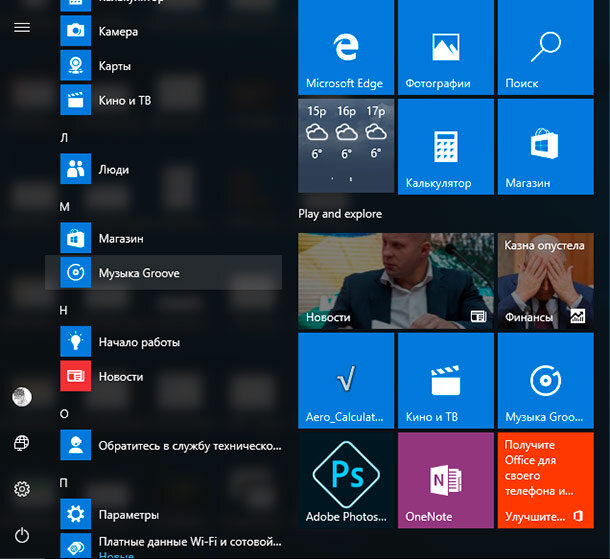Screen dimensions: 610x559
Task: Launch Adobe Photoshop tile
Action: tap(346, 480)
